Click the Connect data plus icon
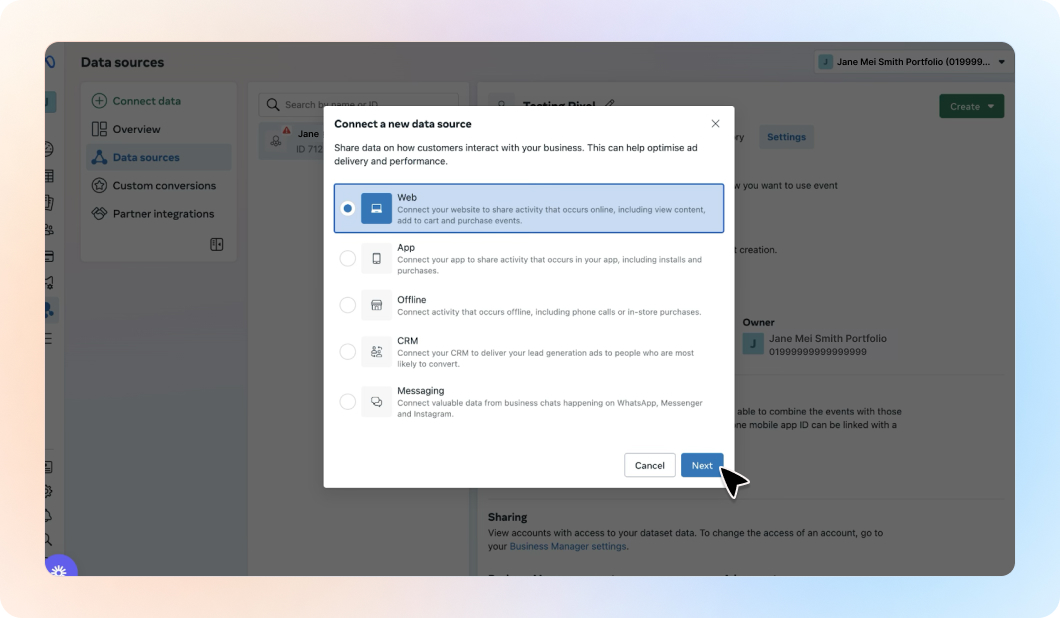1060x618 pixels. tap(99, 101)
